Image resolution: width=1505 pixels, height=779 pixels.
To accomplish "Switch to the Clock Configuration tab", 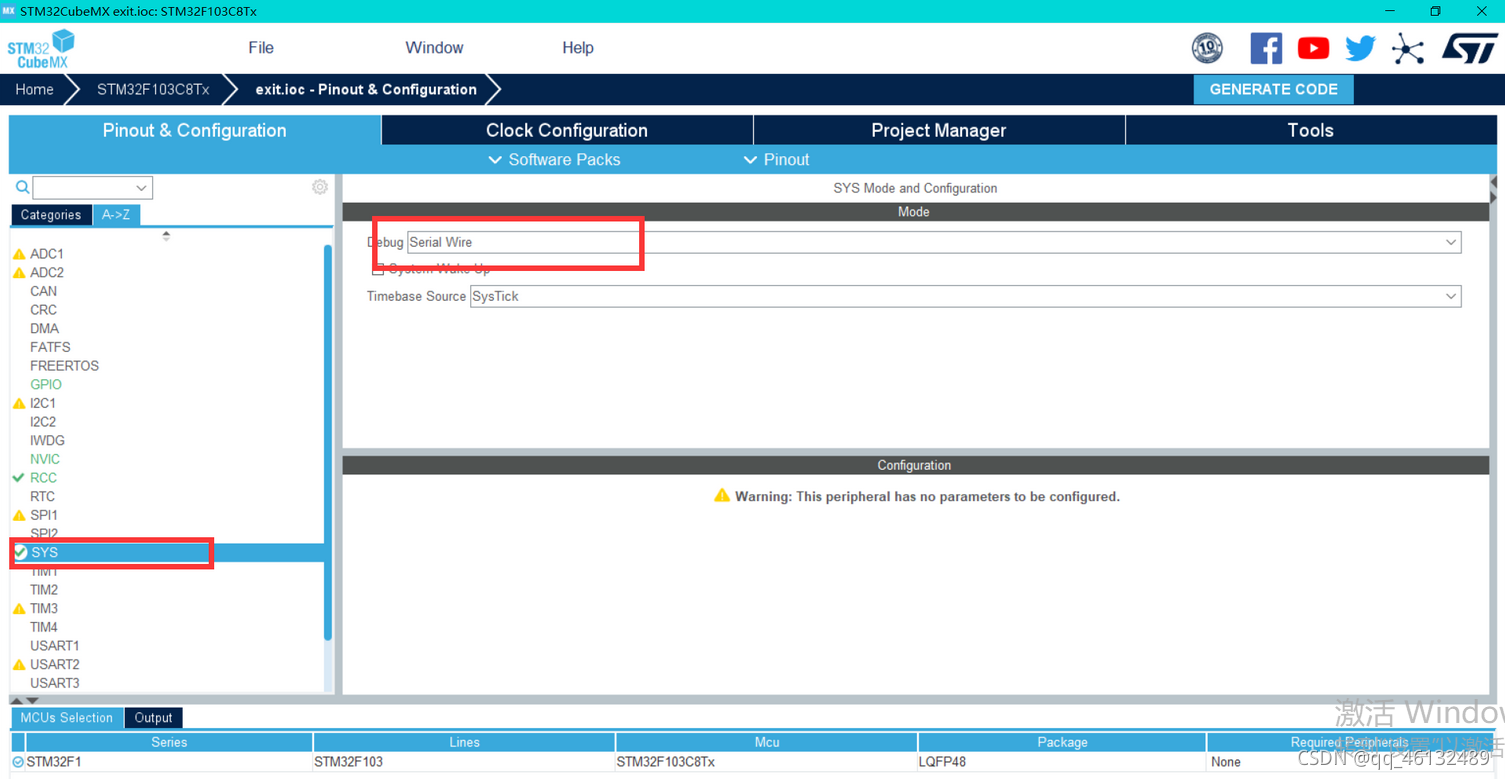I will (567, 130).
